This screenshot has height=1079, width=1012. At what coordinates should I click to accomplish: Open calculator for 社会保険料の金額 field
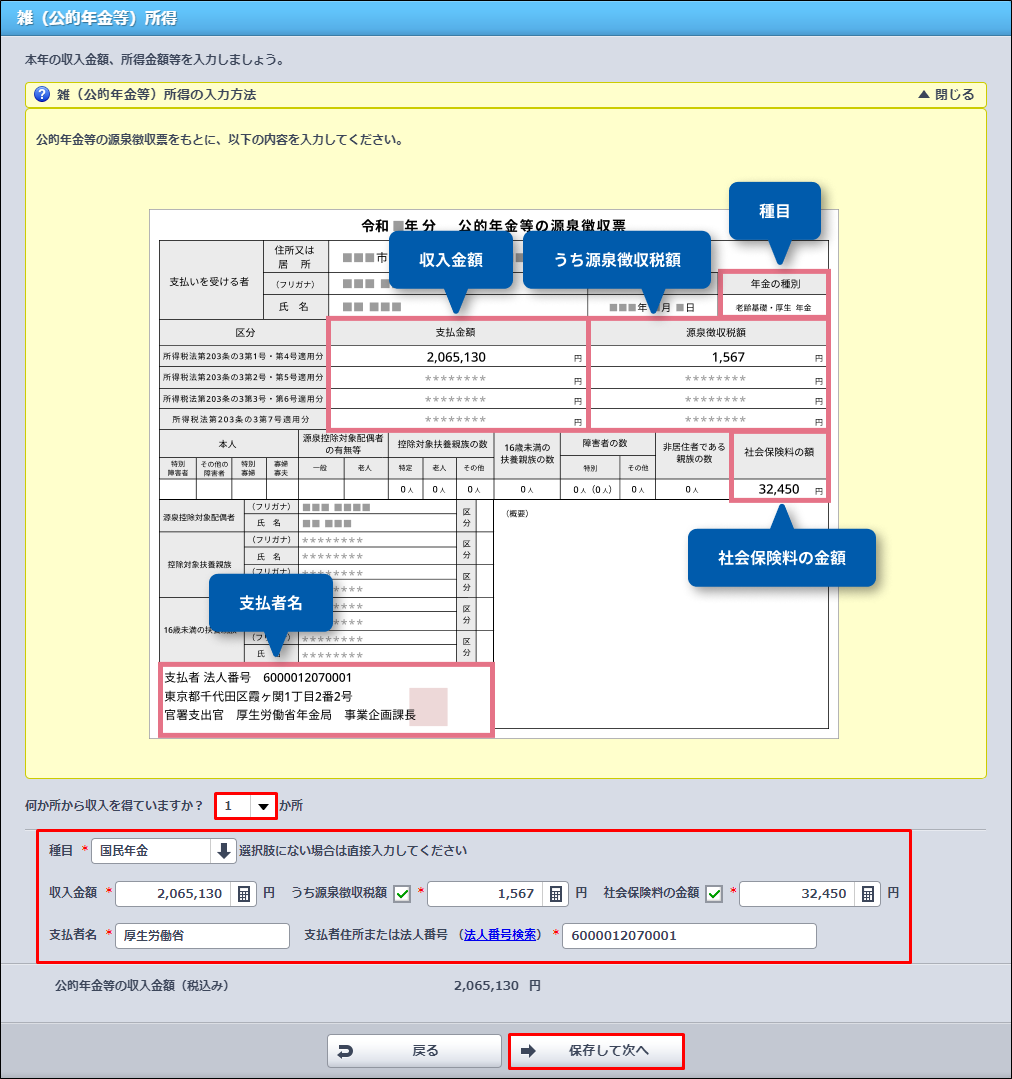coord(869,894)
